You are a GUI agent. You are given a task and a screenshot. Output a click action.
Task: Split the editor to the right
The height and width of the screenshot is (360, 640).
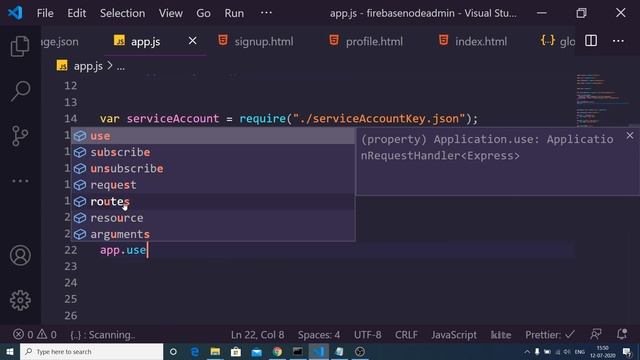(591, 41)
